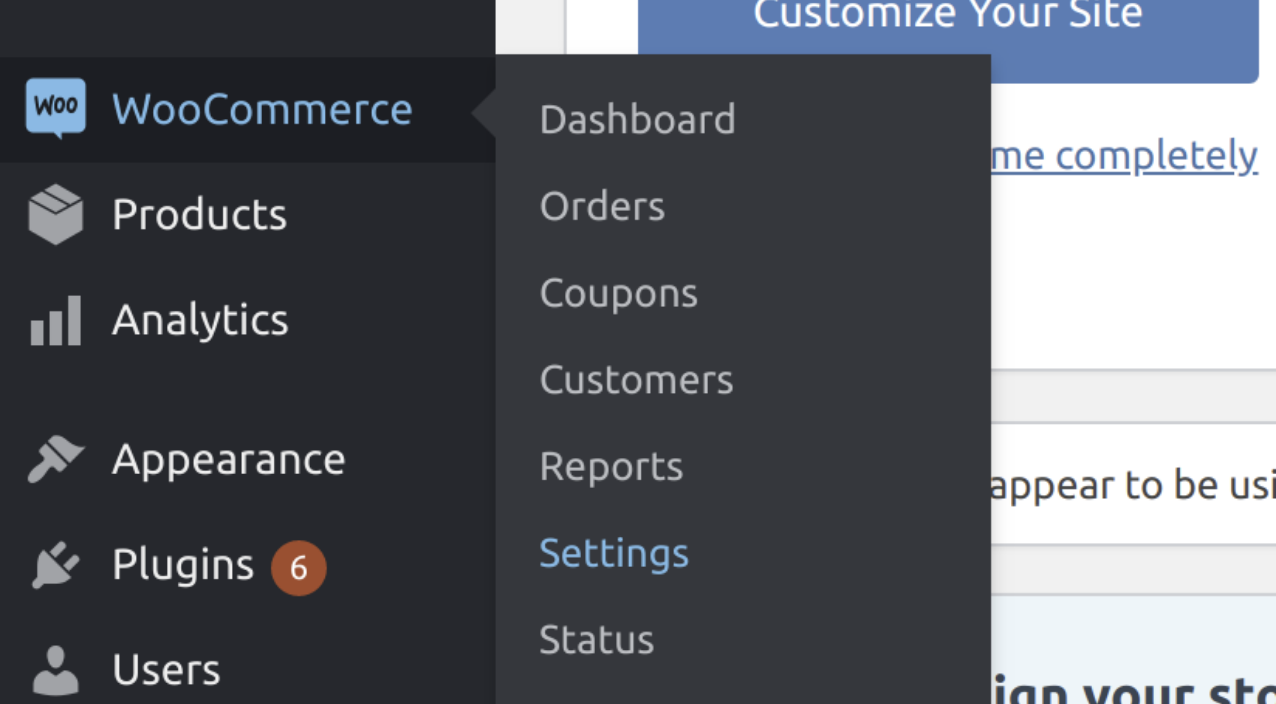1276x704 pixels.
Task: Click the Users person icon
Action: 55,670
